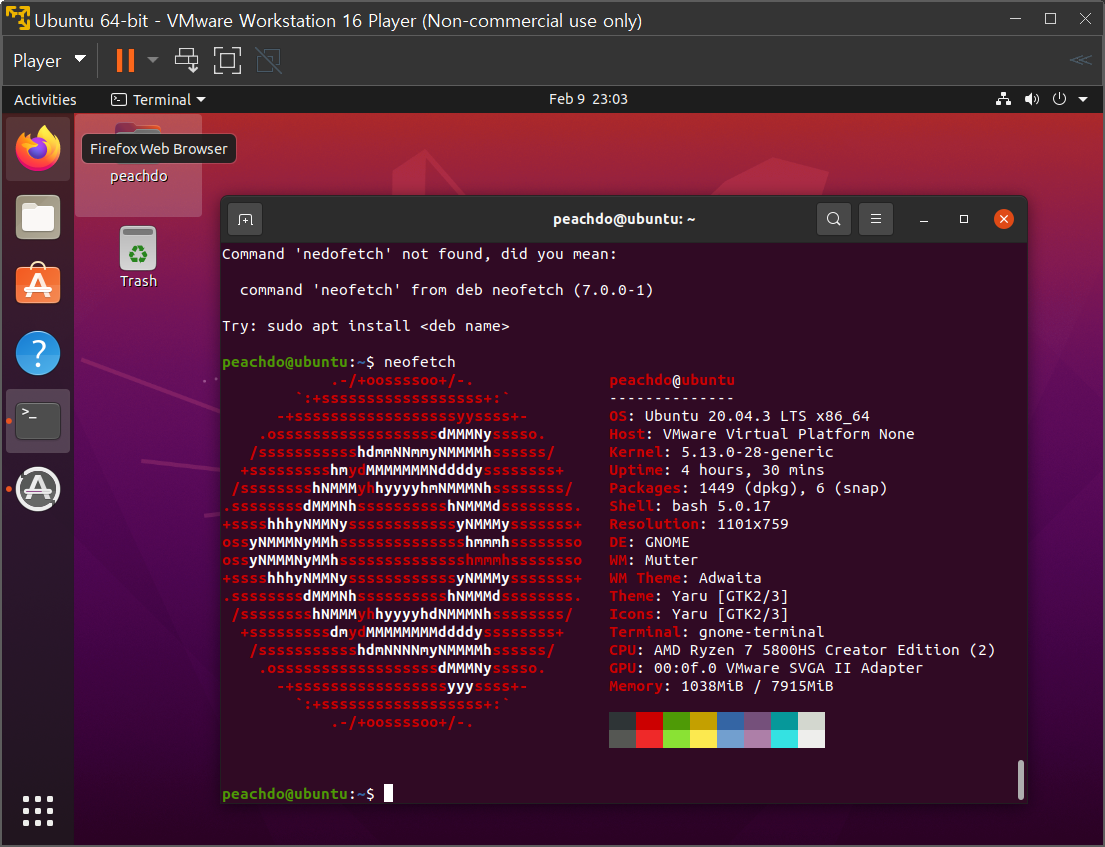Click the Resolution value '1101x759'
This screenshot has width=1105, height=847.
point(753,524)
